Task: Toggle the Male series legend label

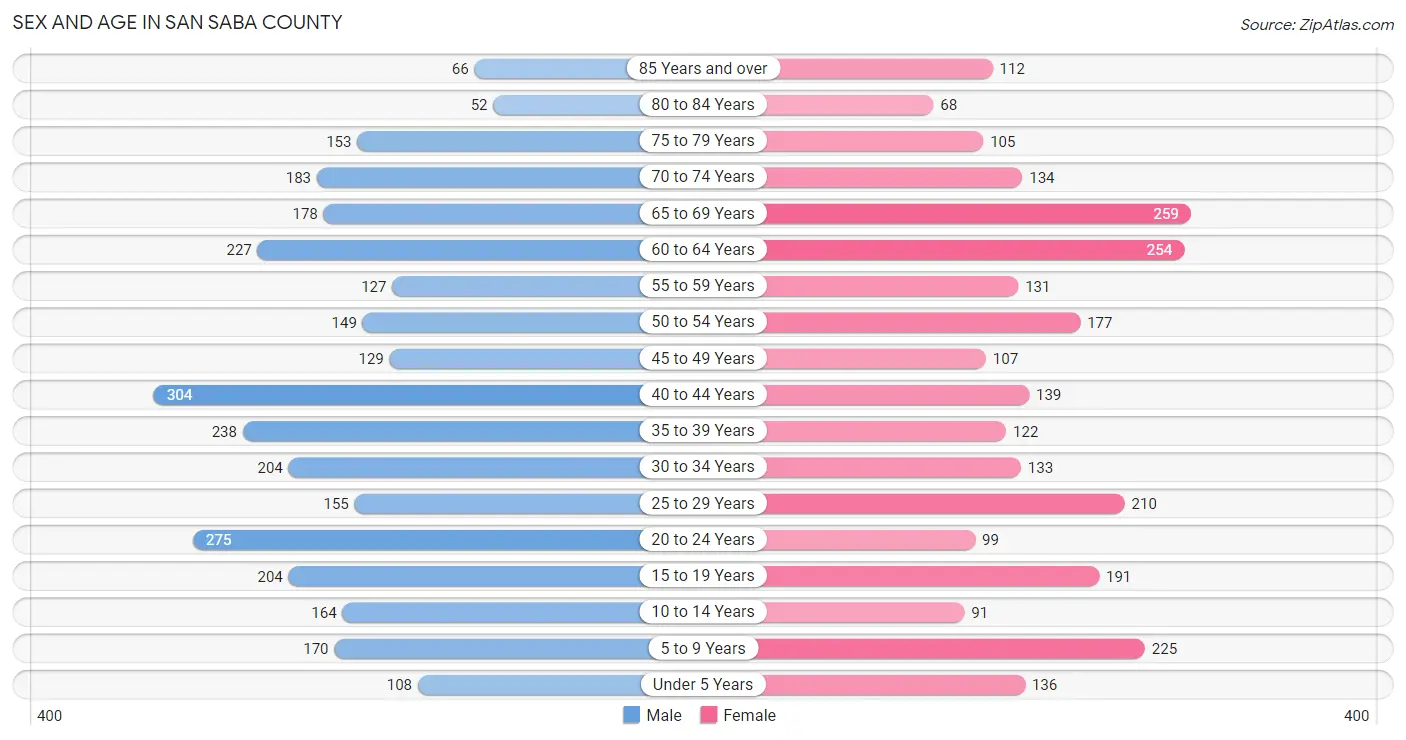Action: pos(664,715)
